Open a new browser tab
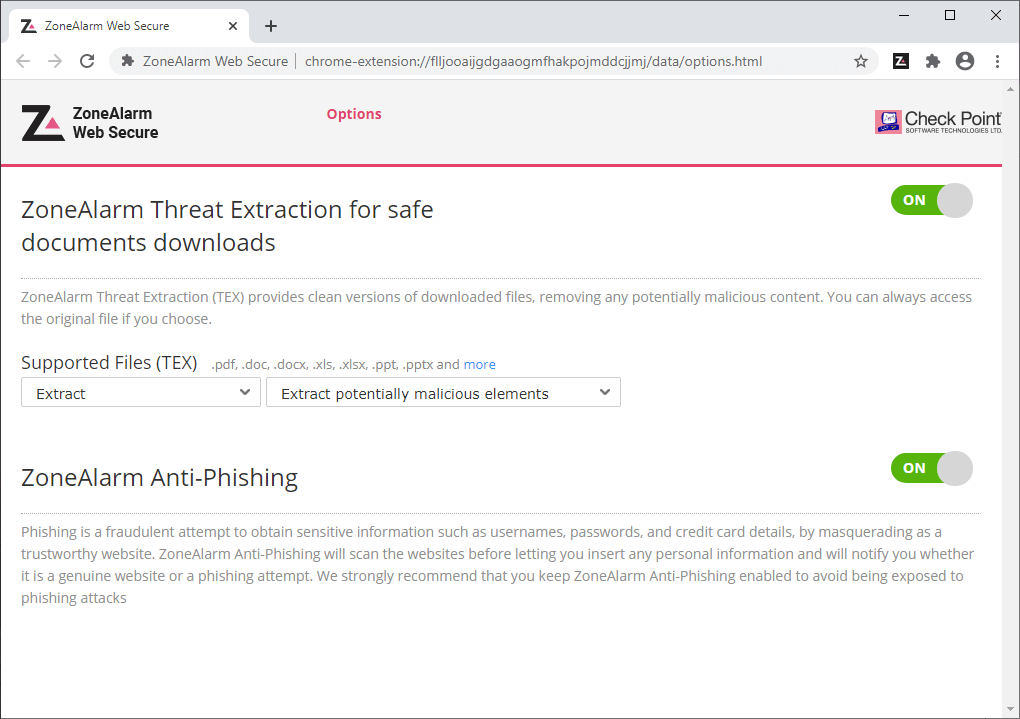This screenshot has width=1020, height=719. pyautogui.click(x=270, y=25)
